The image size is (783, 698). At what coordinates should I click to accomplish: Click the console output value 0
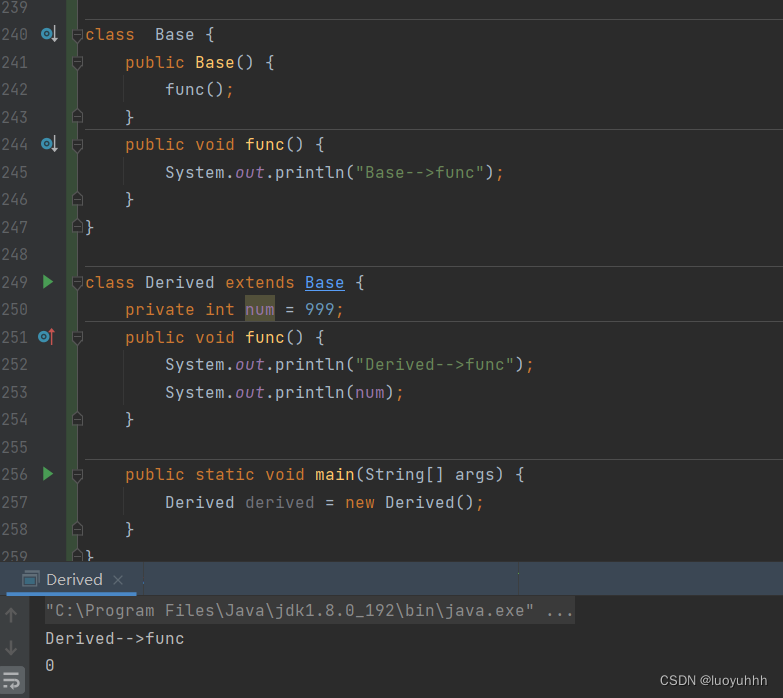[x=49, y=666]
